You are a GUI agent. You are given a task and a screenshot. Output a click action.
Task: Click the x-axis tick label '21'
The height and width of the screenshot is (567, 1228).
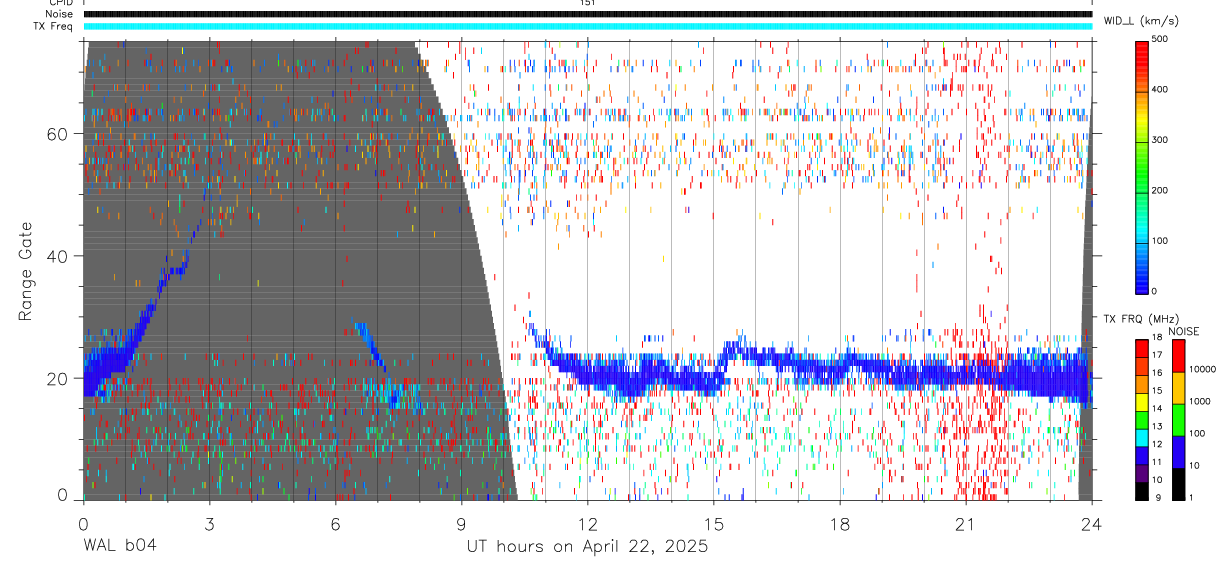click(966, 524)
